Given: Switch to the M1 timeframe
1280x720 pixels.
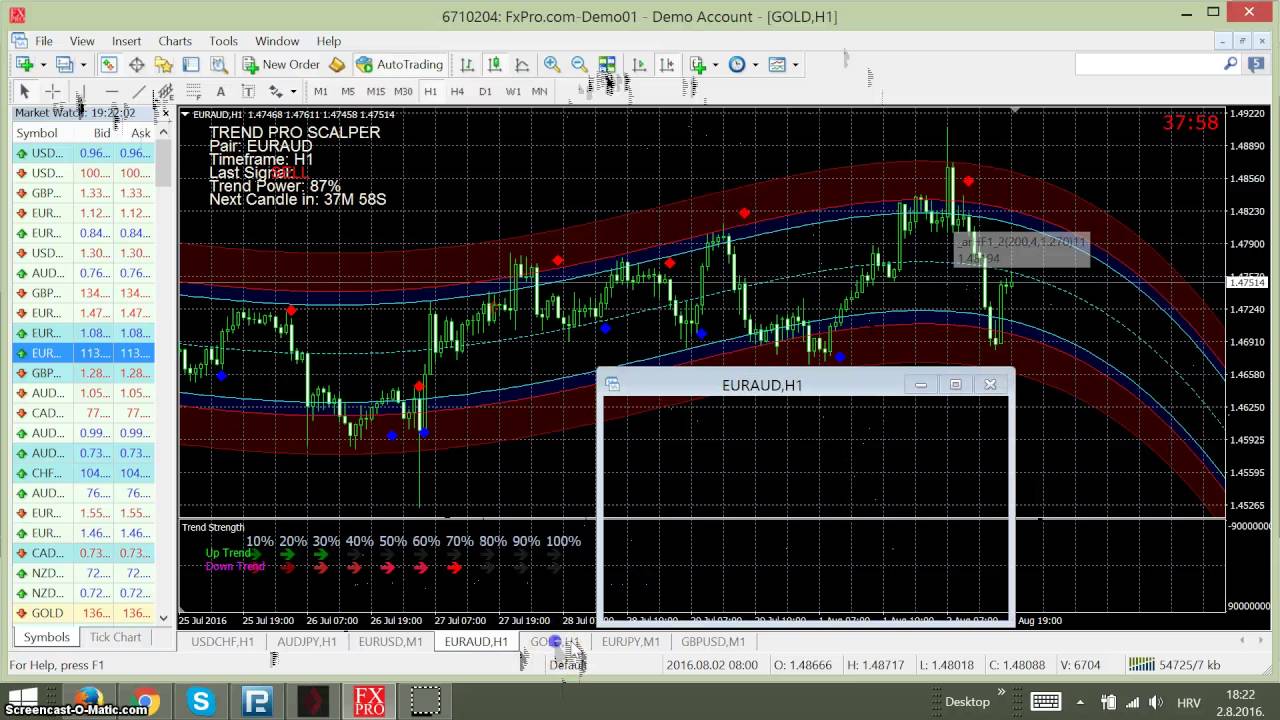Looking at the screenshot, I should (321, 91).
